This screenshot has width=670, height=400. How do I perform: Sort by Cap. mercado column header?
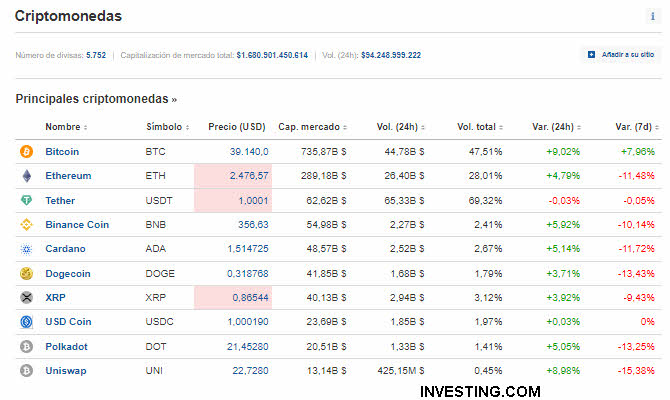point(313,127)
